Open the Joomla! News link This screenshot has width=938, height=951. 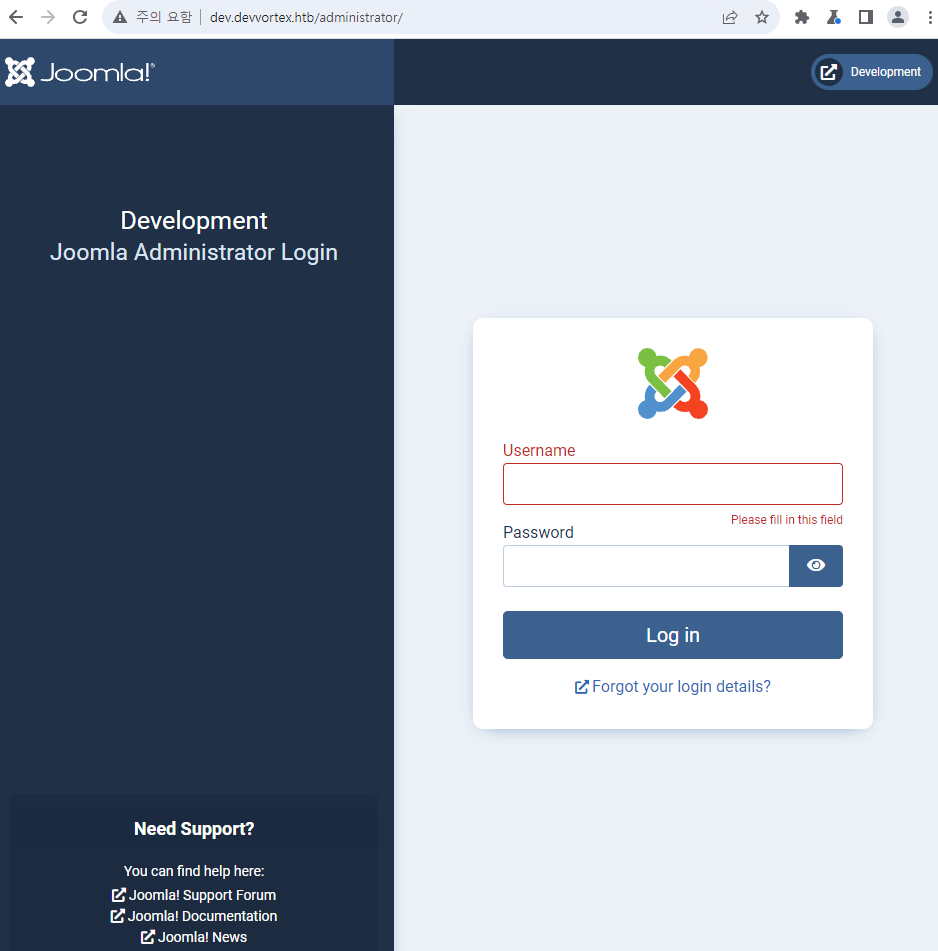(x=194, y=937)
